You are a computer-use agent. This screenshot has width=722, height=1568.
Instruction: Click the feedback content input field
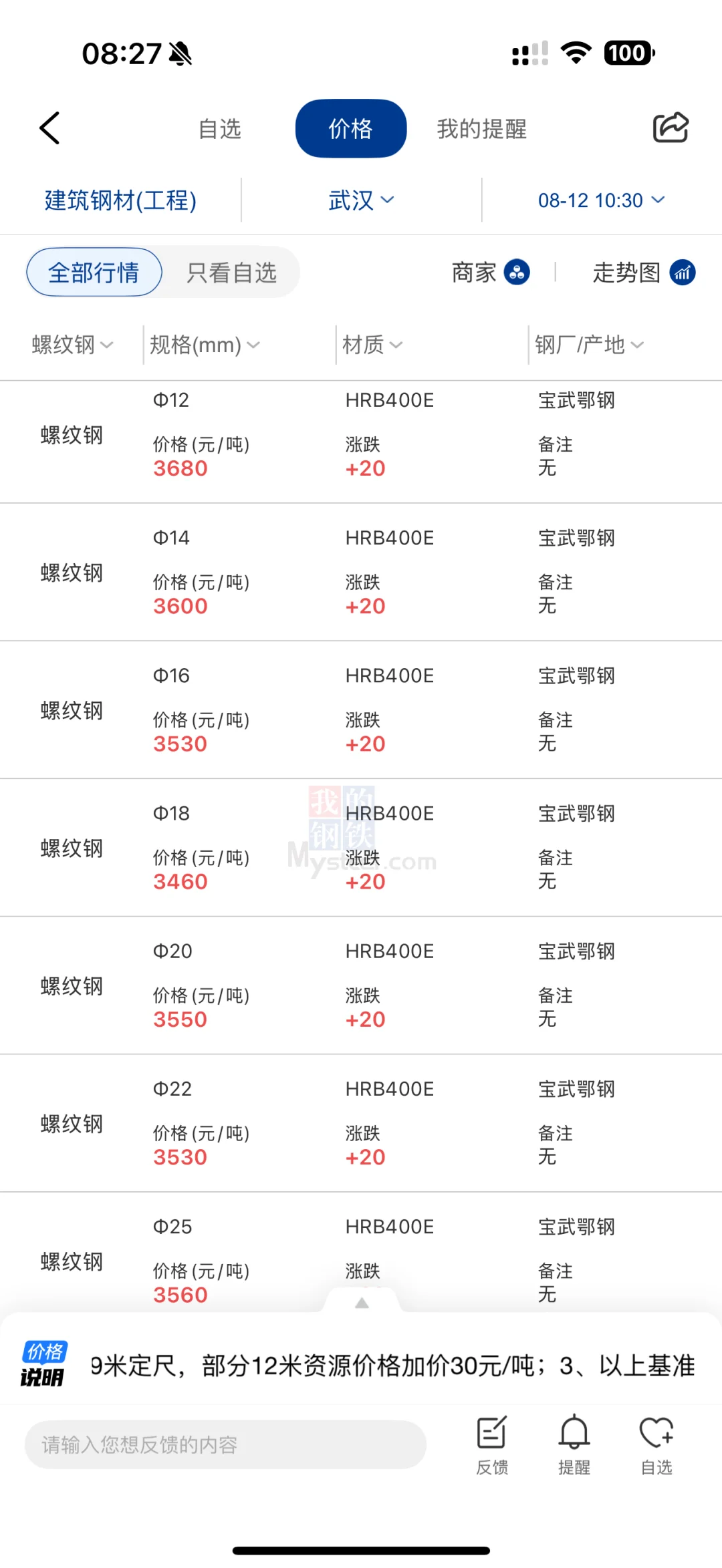click(225, 1444)
